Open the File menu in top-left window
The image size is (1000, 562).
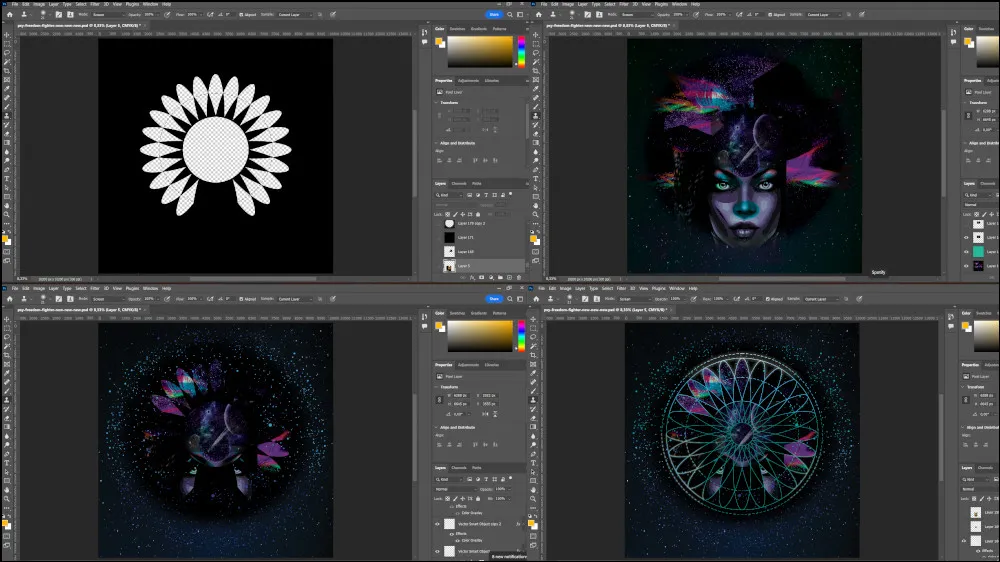tap(14, 4)
